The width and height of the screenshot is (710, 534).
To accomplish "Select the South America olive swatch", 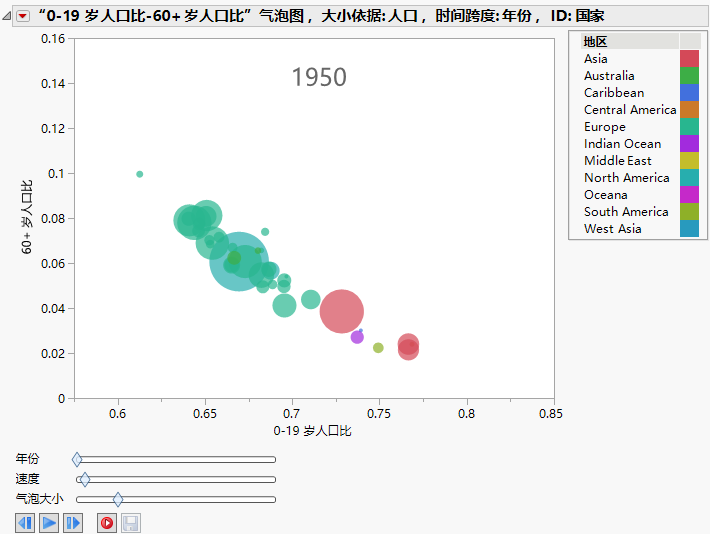I will click(x=689, y=212).
